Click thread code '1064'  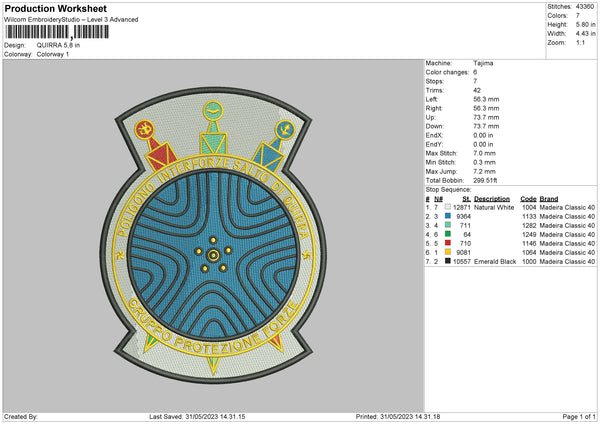[x=529, y=253]
